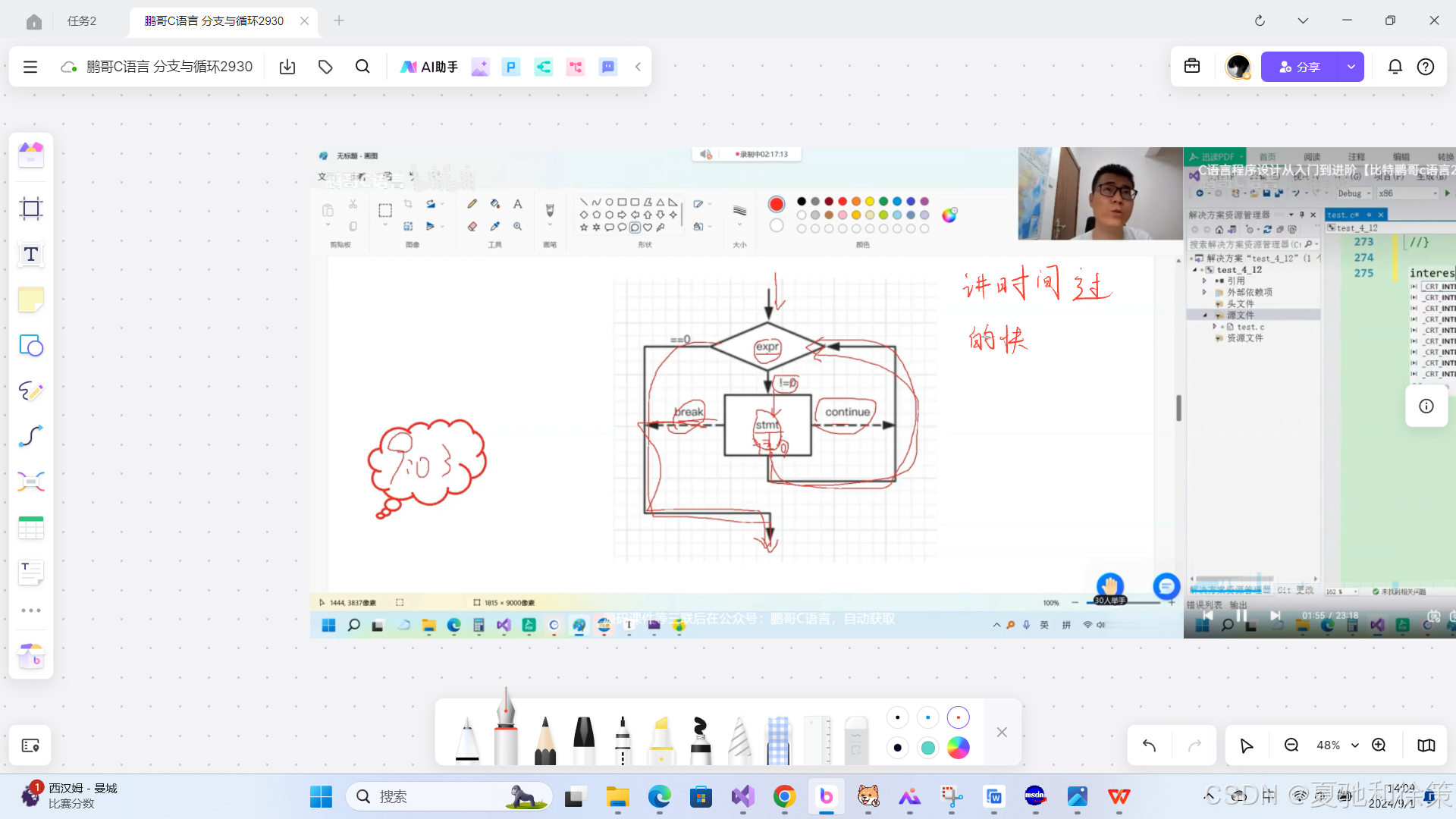Screen dimensions: 1456x819
Task: Switch to the 任务2 tab
Action: click(82, 20)
